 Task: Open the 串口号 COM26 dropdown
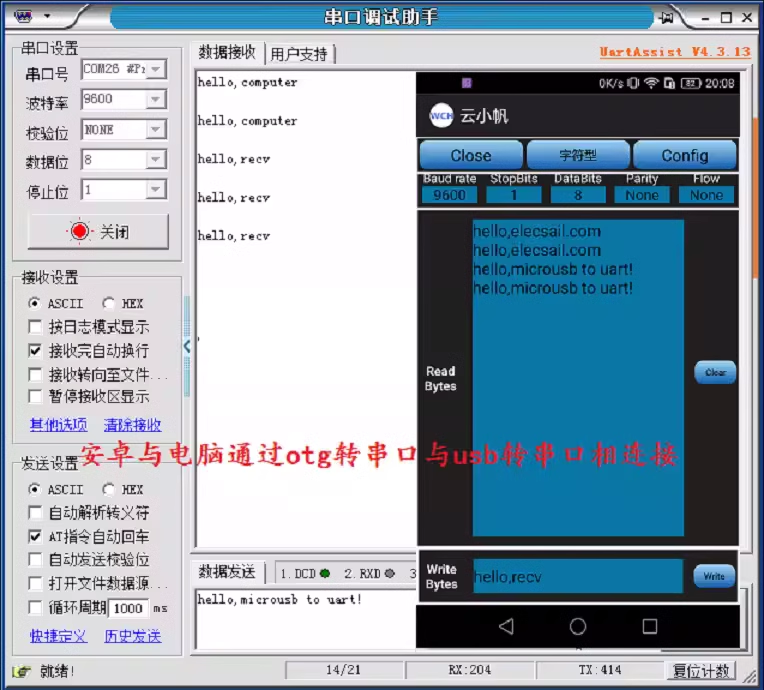click(x=156, y=69)
